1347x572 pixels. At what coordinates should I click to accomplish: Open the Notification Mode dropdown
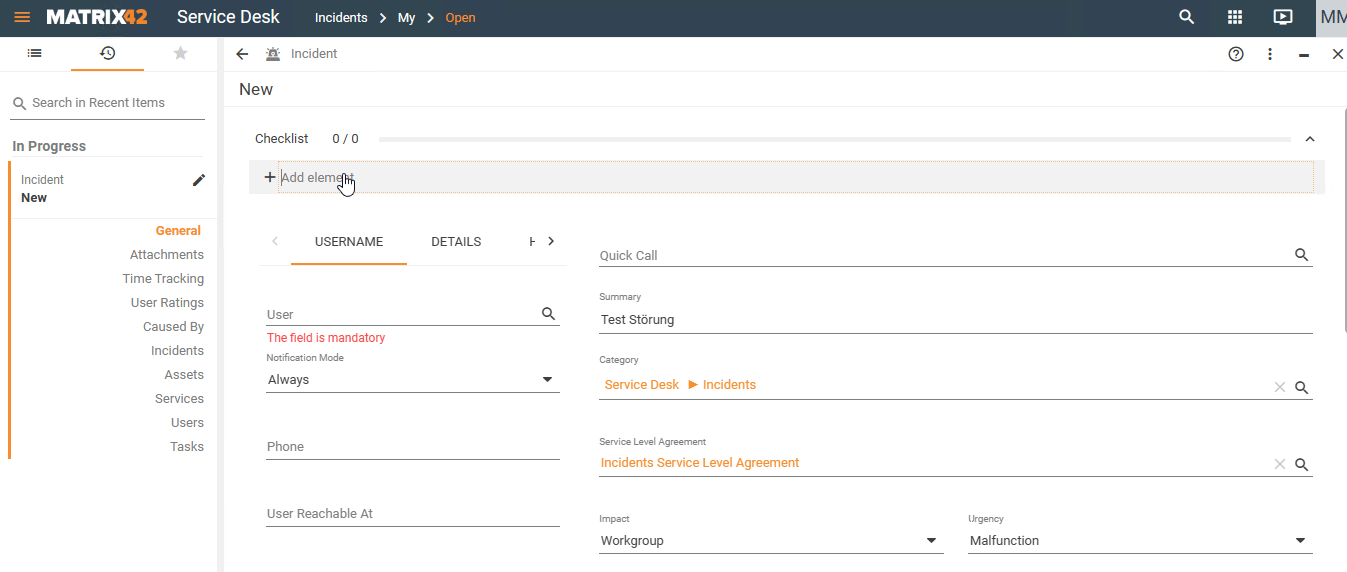(x=413, y=380)
